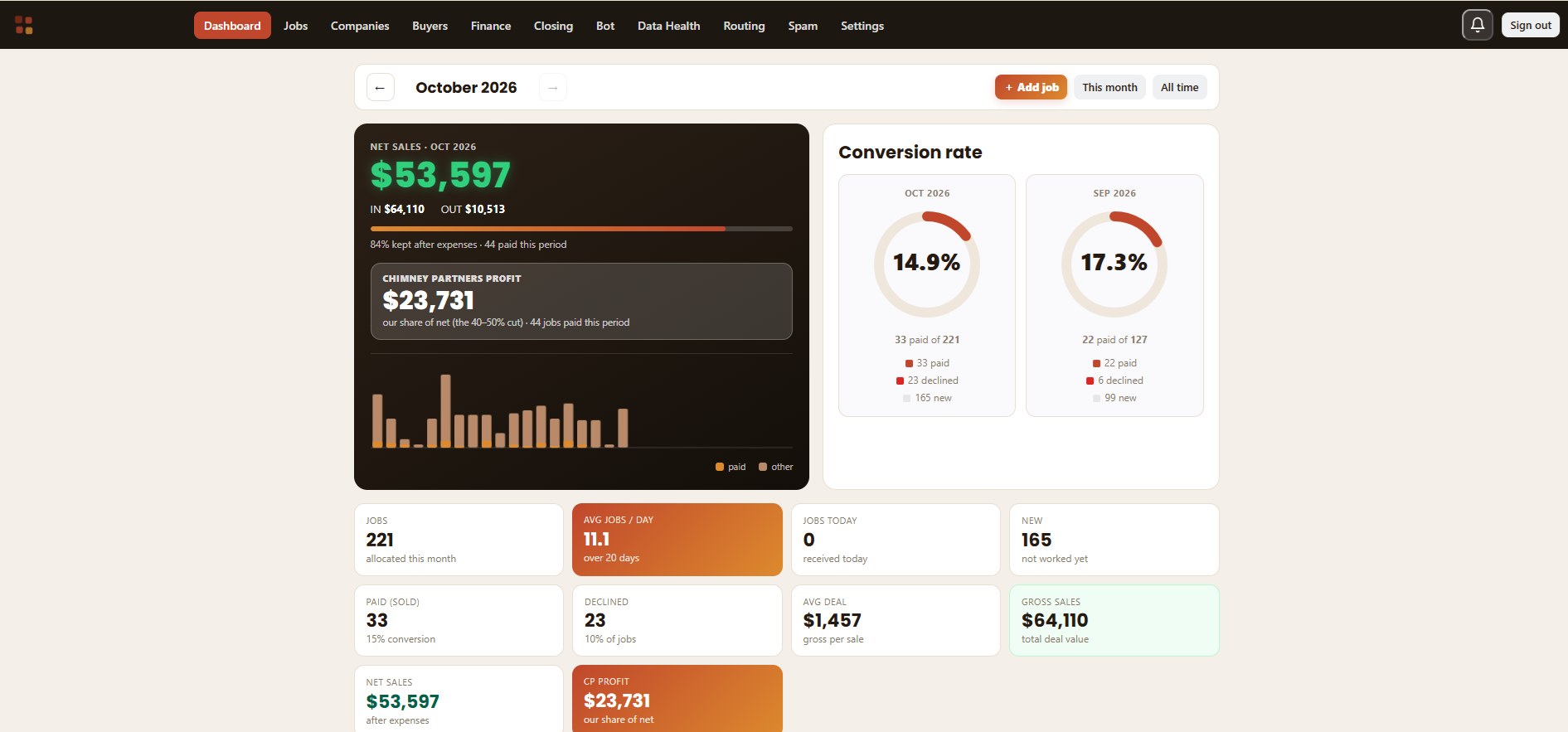Select the All time filter

[1179, 87]
